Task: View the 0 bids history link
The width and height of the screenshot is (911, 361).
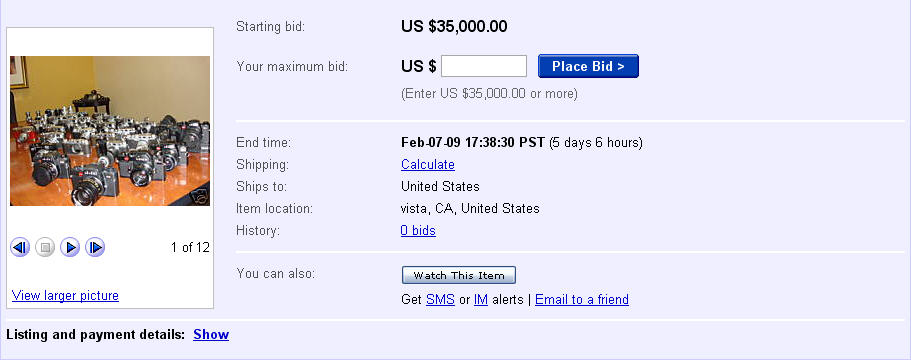Action: [418, 231]
